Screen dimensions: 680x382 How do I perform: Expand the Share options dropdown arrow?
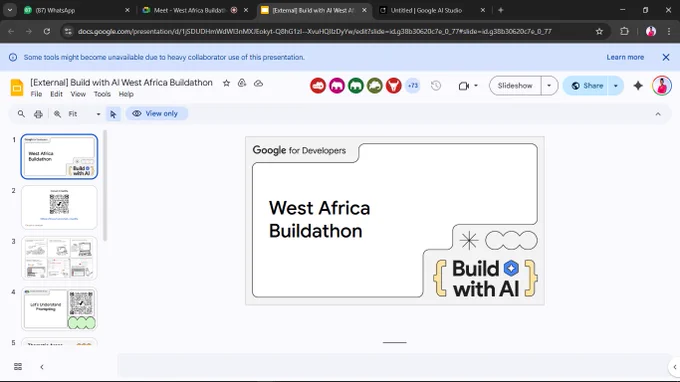(616, 86)
